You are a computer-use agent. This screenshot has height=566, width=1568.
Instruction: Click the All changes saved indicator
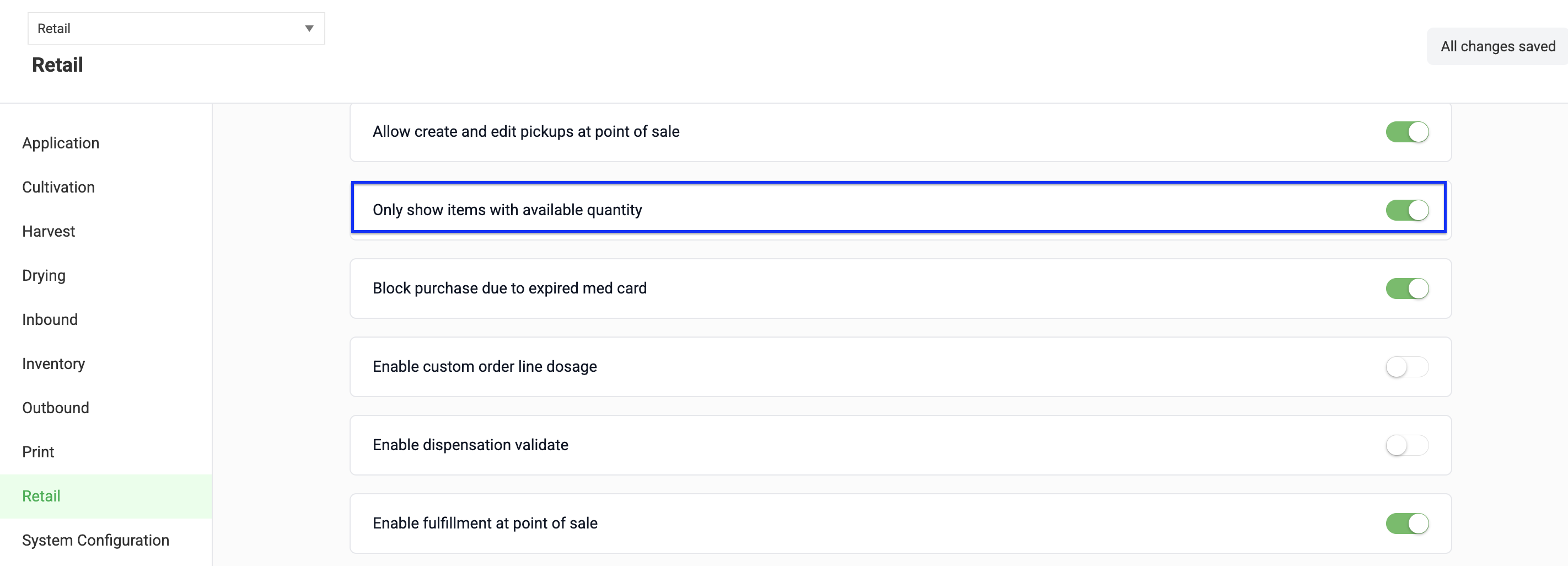1497,46
